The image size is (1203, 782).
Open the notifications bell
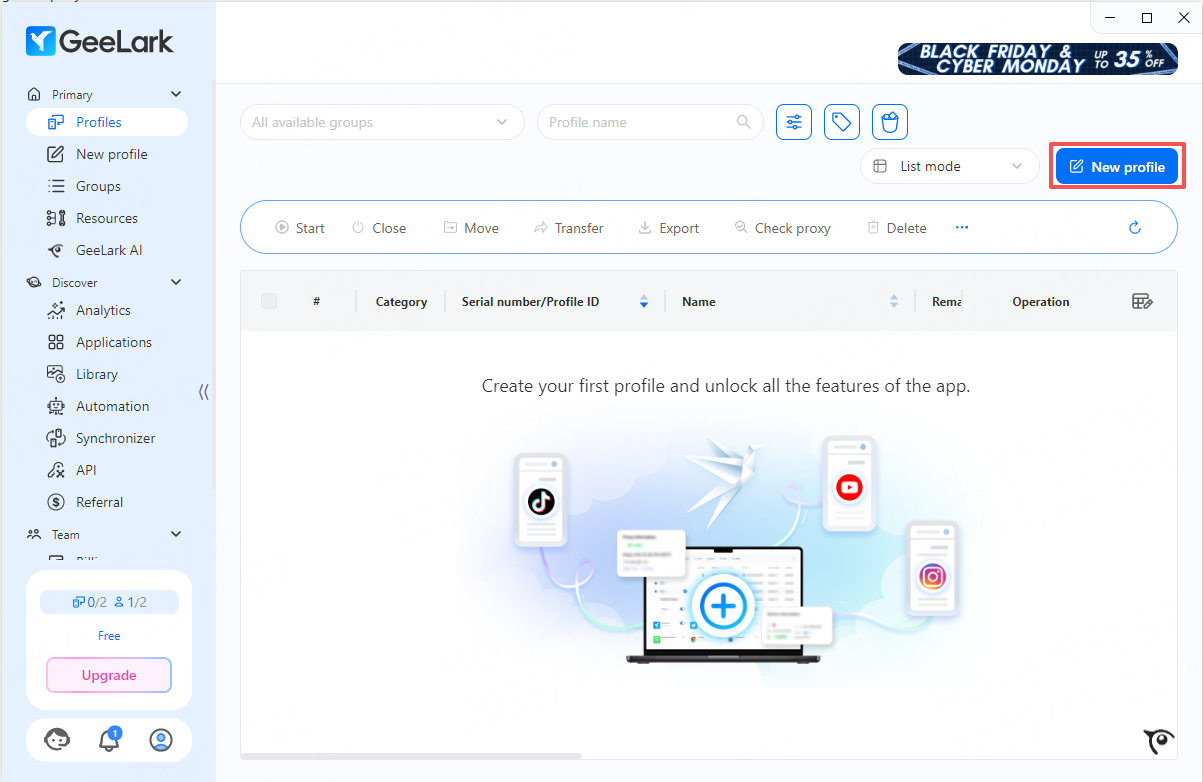(x=109, y=740)
